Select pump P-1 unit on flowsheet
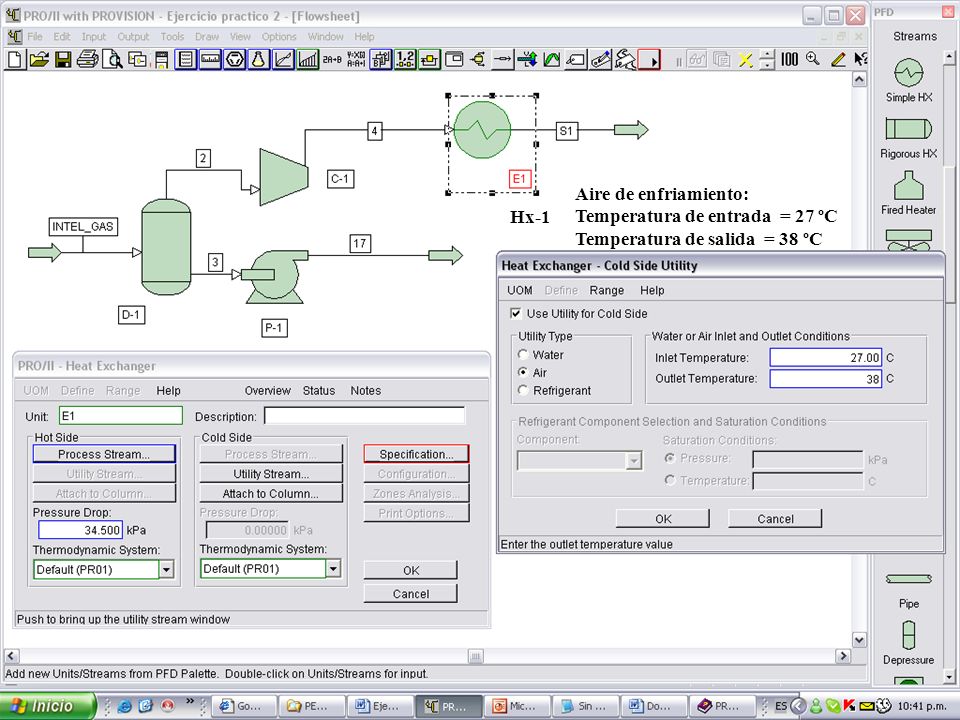This screenshot has width=960, height=720. click(275, 276)
